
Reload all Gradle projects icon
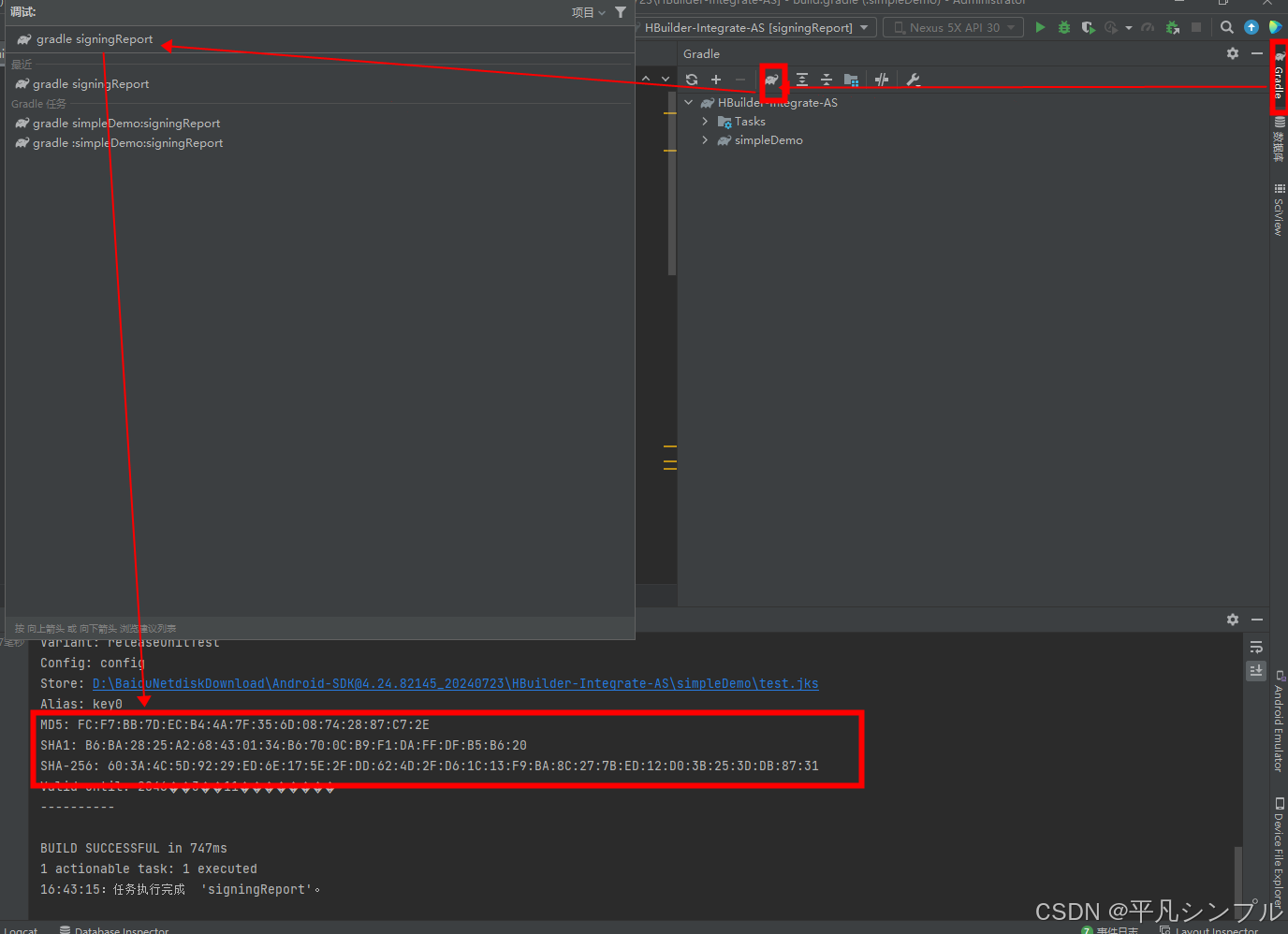[x=692, y=80]
